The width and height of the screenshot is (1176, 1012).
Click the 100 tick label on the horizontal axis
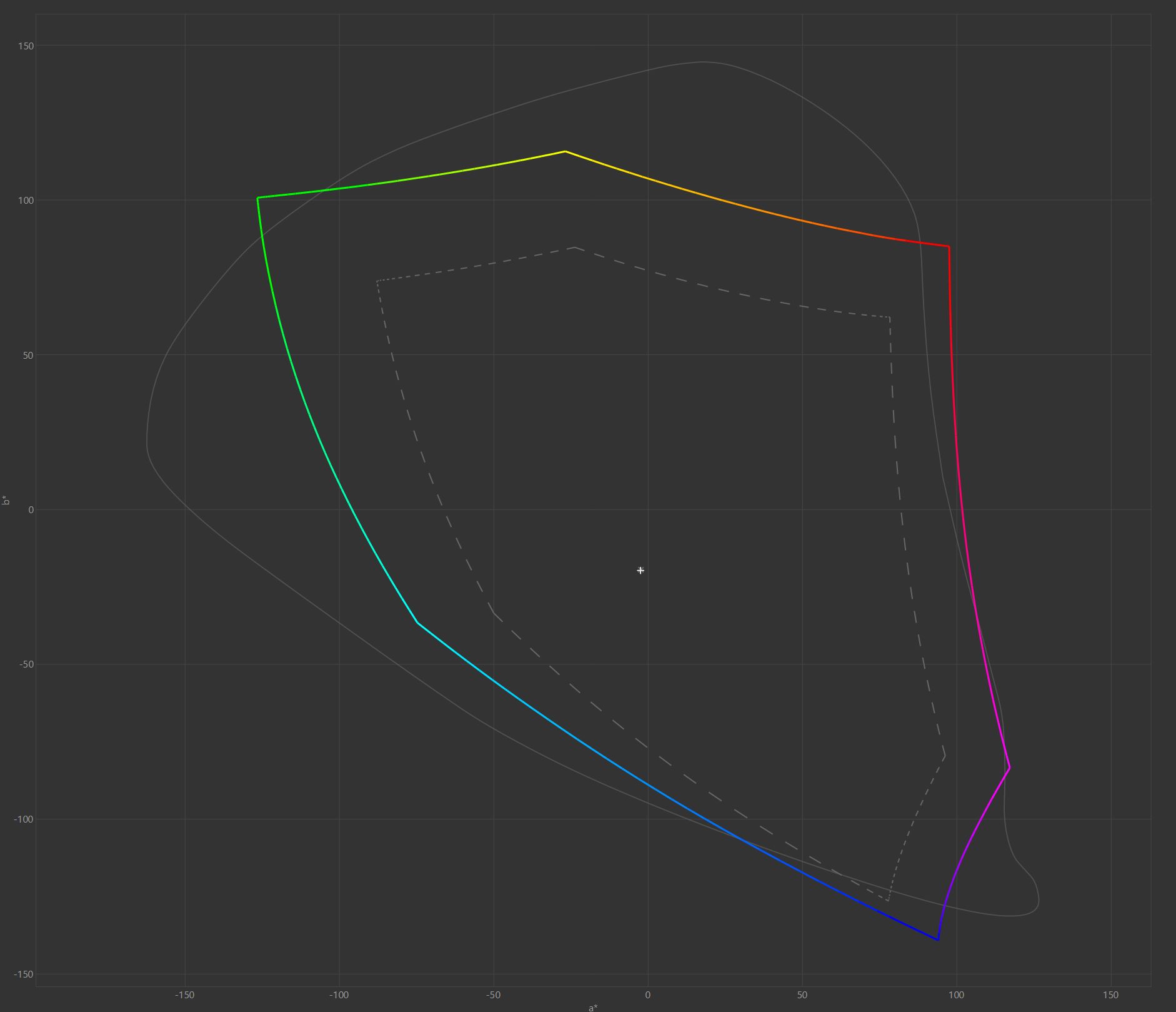(x=956, y=994)
